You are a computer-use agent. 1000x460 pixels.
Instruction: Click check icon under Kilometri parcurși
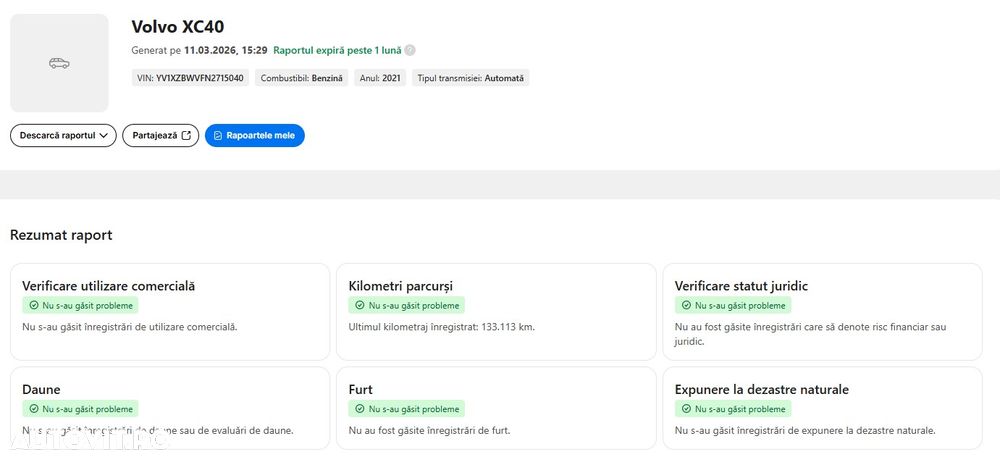point(360,306)
